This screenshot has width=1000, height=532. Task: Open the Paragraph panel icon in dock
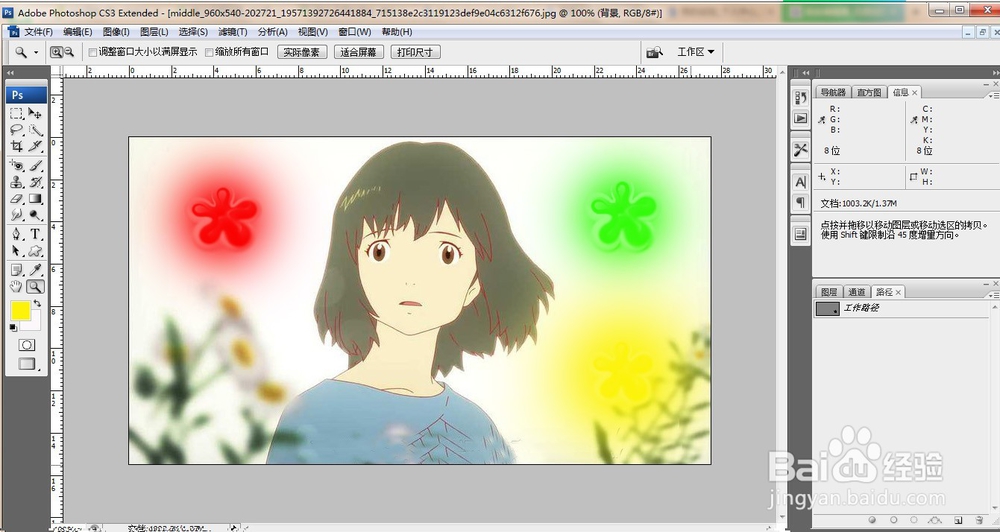(800, 203)
